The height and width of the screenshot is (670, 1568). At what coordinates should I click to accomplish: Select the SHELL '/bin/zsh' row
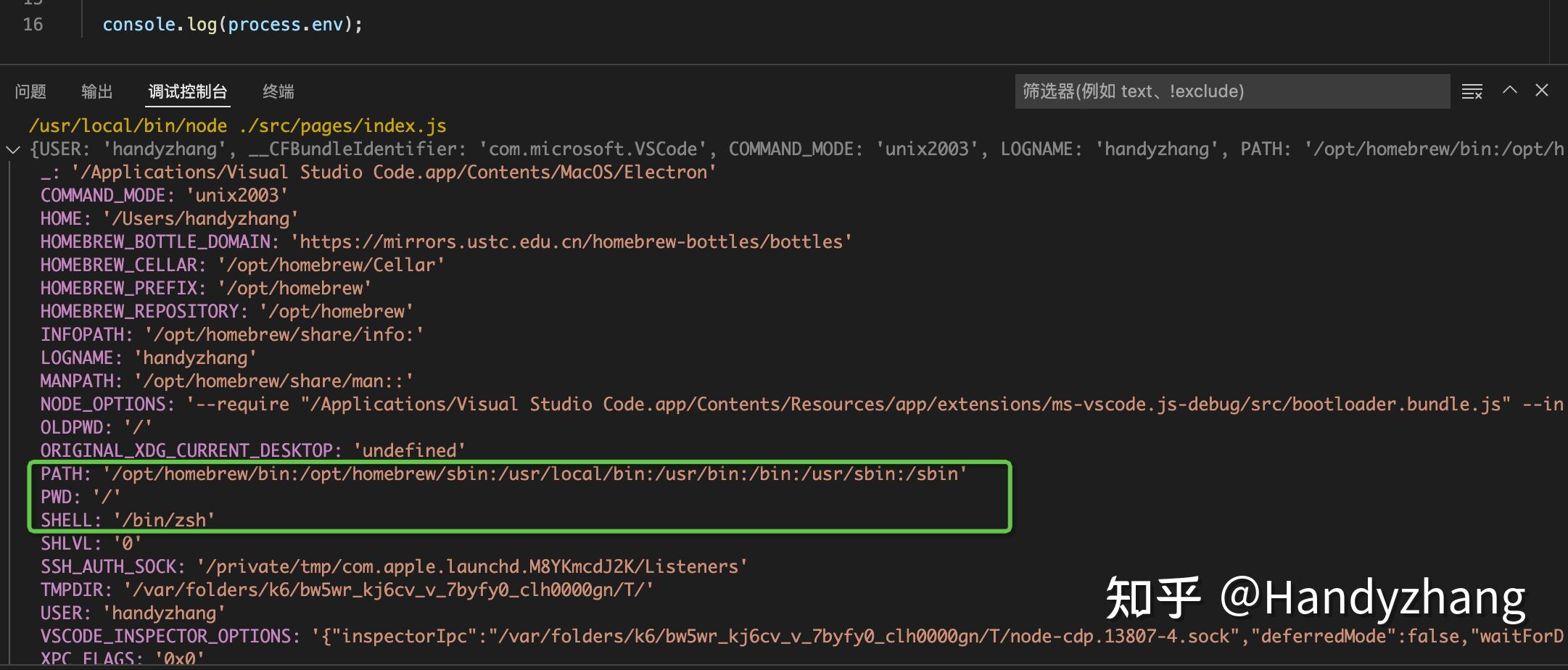(x=128, y=521)
